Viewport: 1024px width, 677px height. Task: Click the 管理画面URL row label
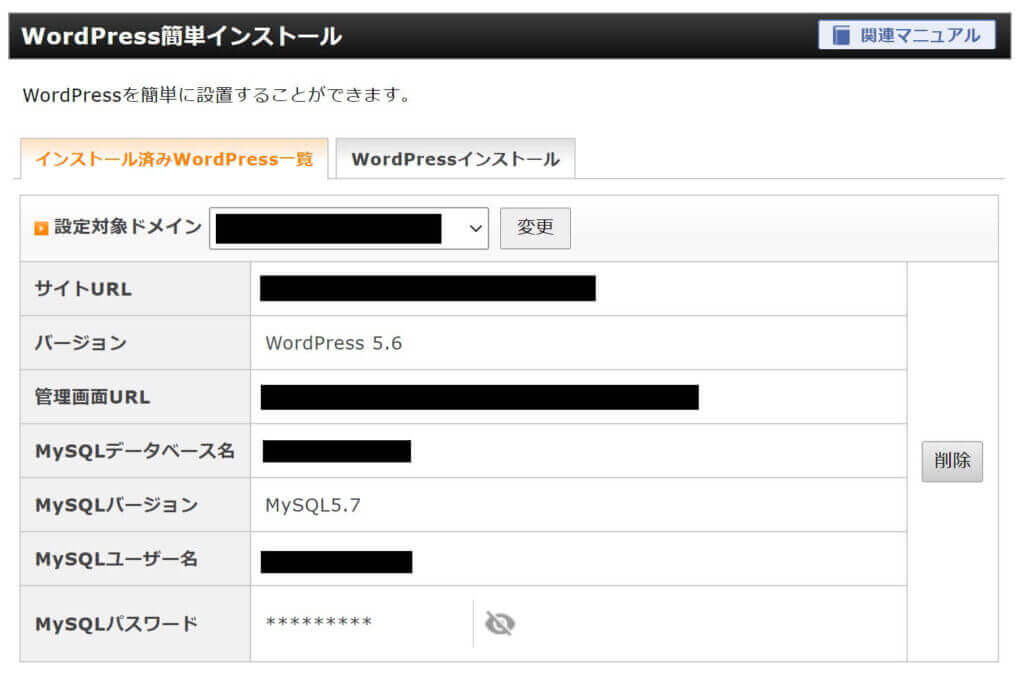[92, 397]
